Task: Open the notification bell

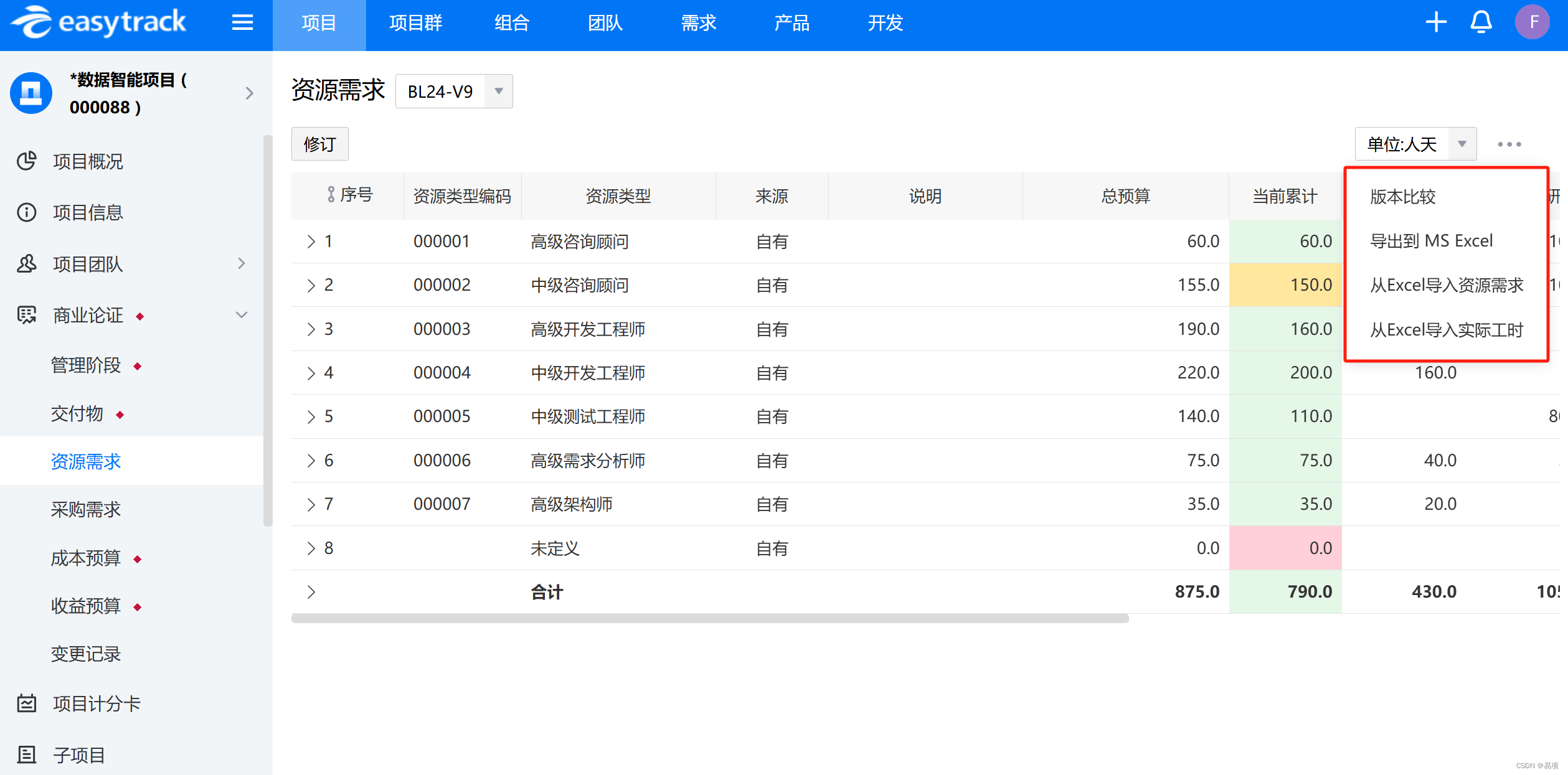Action: pyautogui.click(x=1481, y=22)
